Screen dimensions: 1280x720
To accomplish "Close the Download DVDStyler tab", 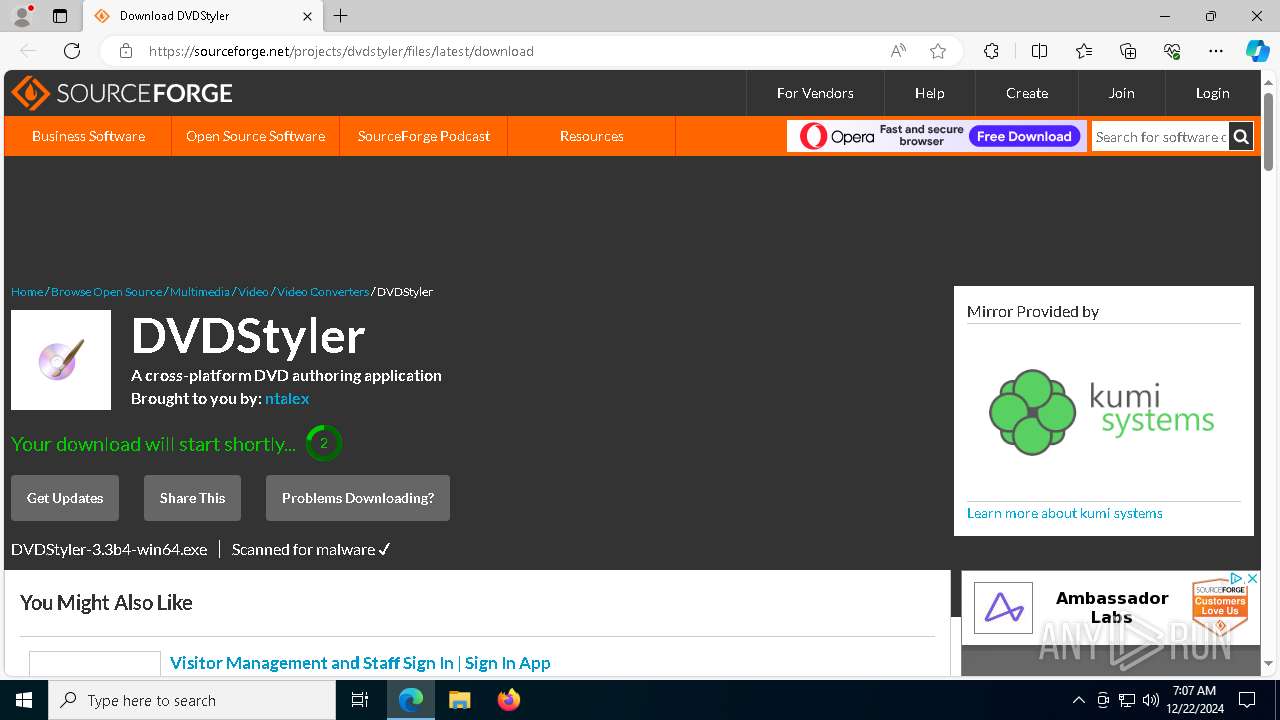I will [x=307, y=16].
